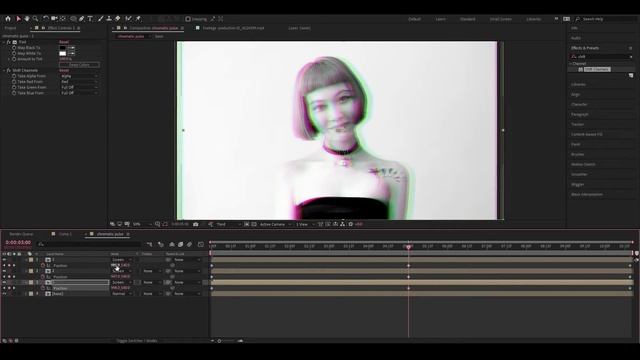
Task: Toggle visibility eye for layer 2
Action: [4, 271]
